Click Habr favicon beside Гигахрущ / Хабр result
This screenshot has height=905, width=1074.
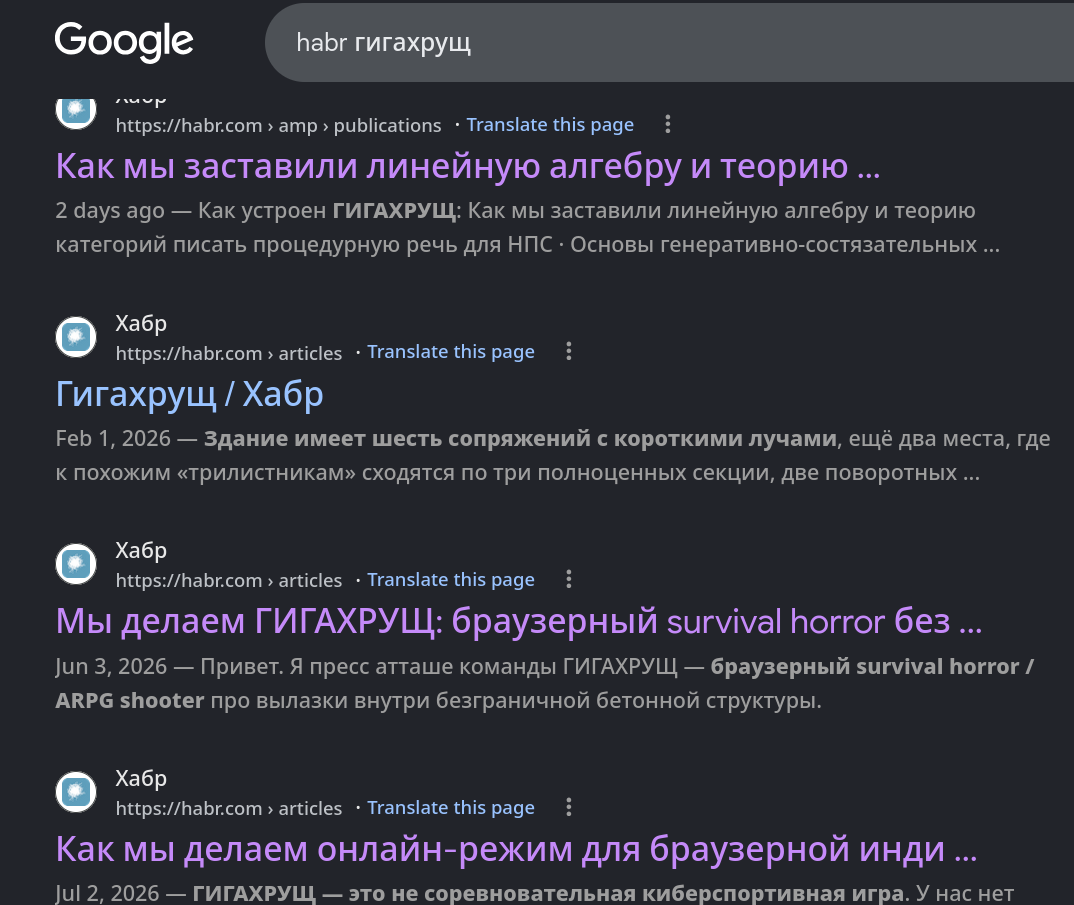(76, 336)
